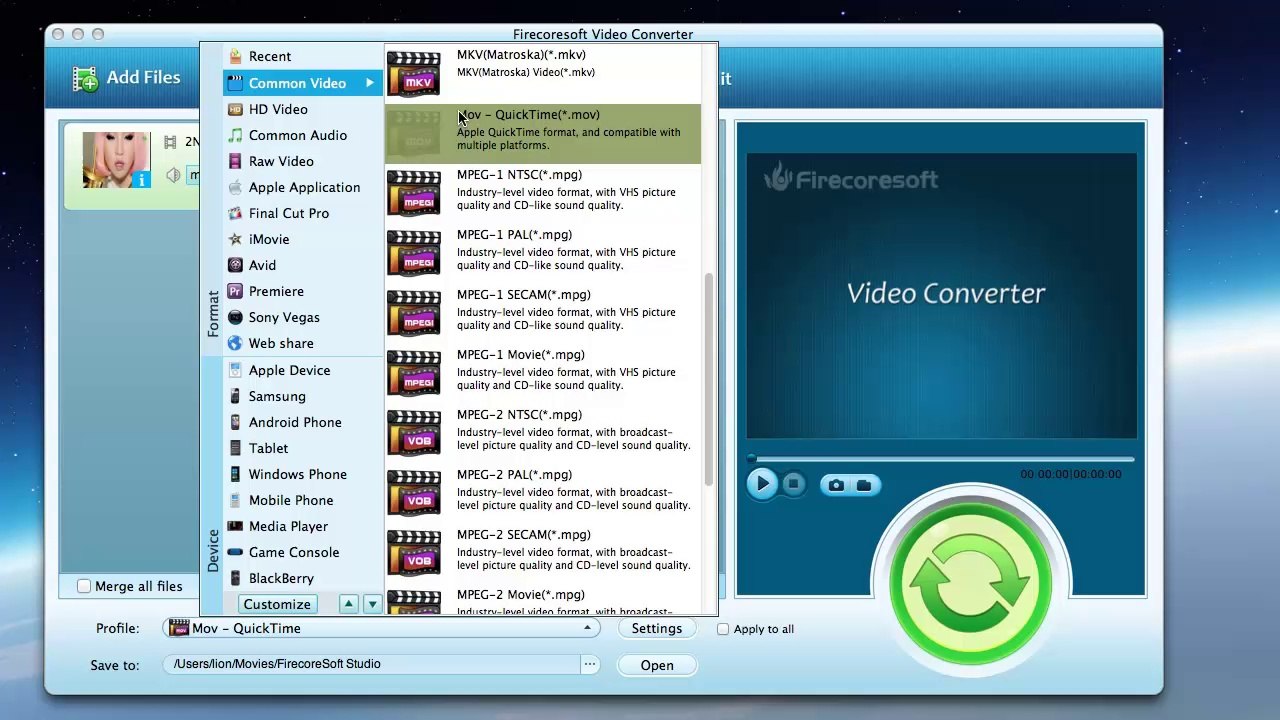The width and height of the screenshot is (1280, 720).
Task: Select the MKV Matroska format icon
Action: (413, 74)
